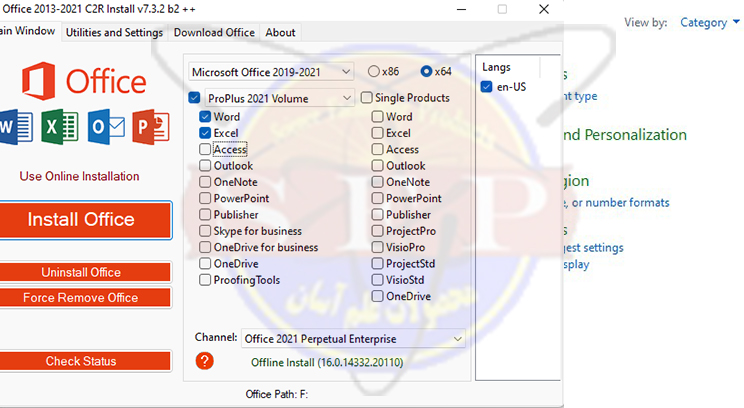Screen dimensions: 744x408
Task: Check Outlook under Single Products
Action: (x=377, y=166)
